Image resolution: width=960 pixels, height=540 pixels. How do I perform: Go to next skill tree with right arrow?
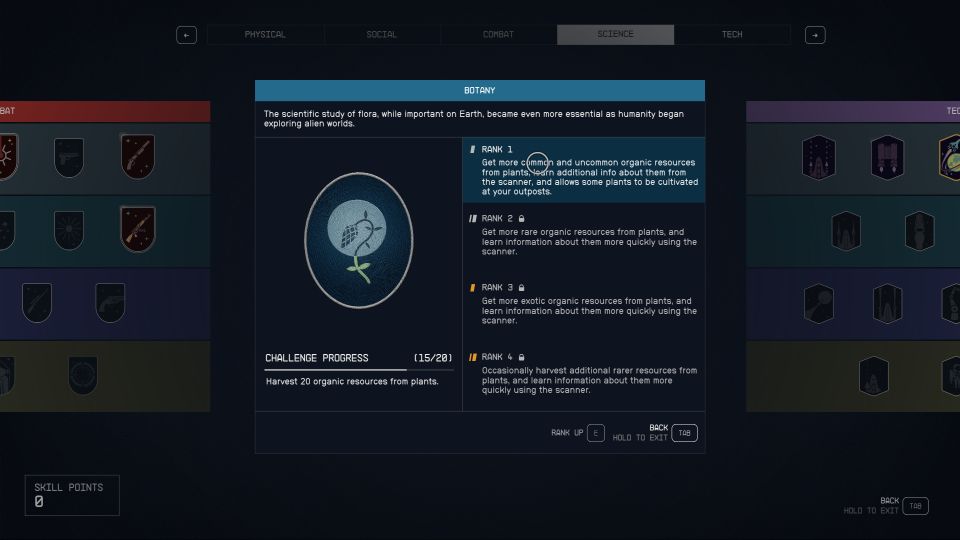point(815,35)
